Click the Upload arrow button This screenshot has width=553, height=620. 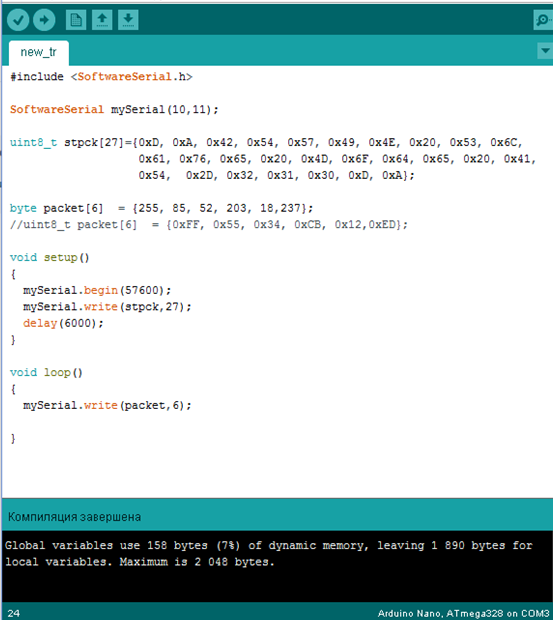[44, 20]
